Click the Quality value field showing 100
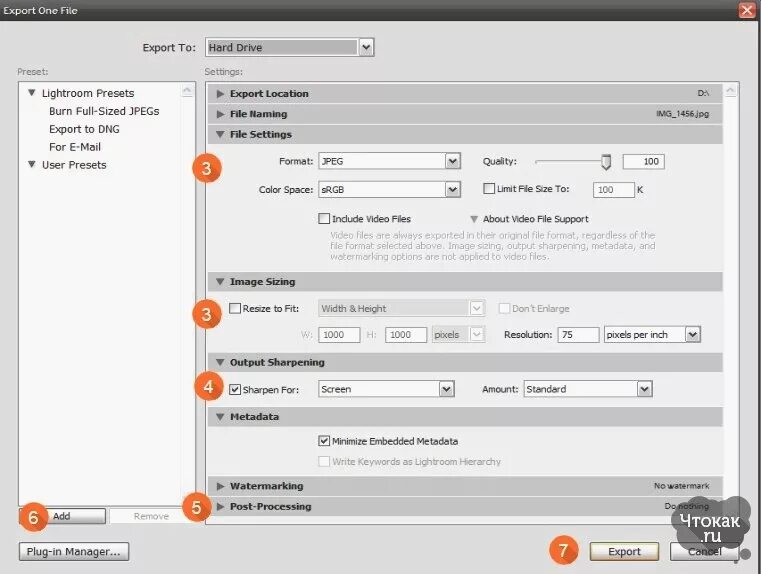The width and height of the screenshot is (761, 574). tap(644, 162)
